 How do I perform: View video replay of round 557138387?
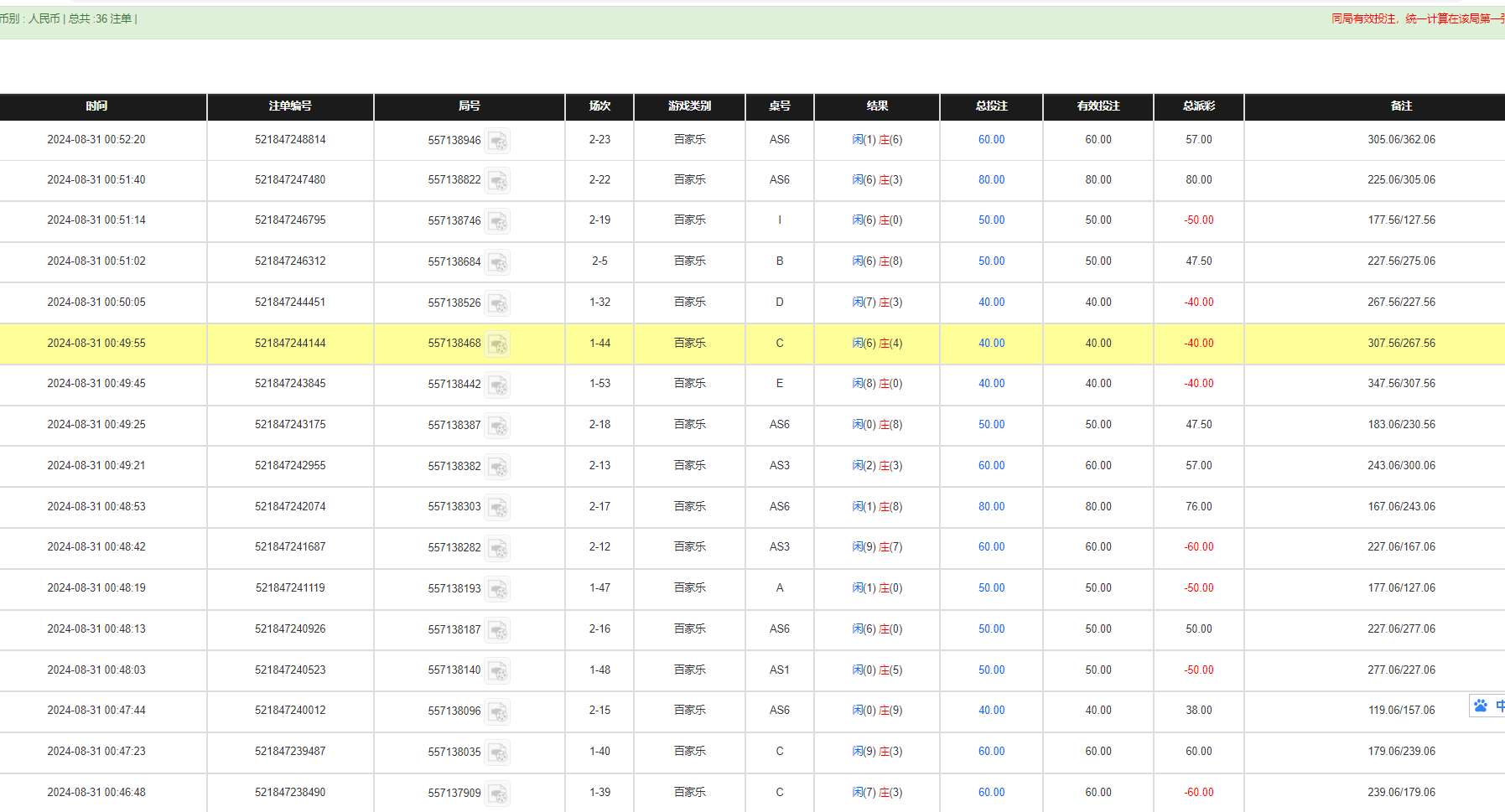point(497,426)
